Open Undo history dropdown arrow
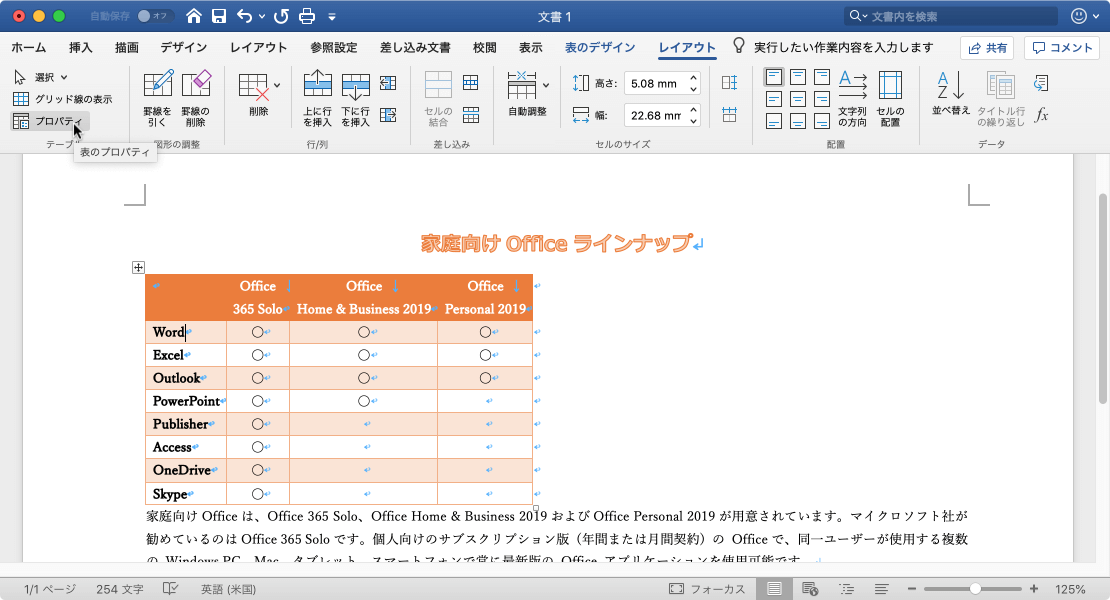Image resolution: width=1110 pixels, height=600 pixels. [262, 16]
